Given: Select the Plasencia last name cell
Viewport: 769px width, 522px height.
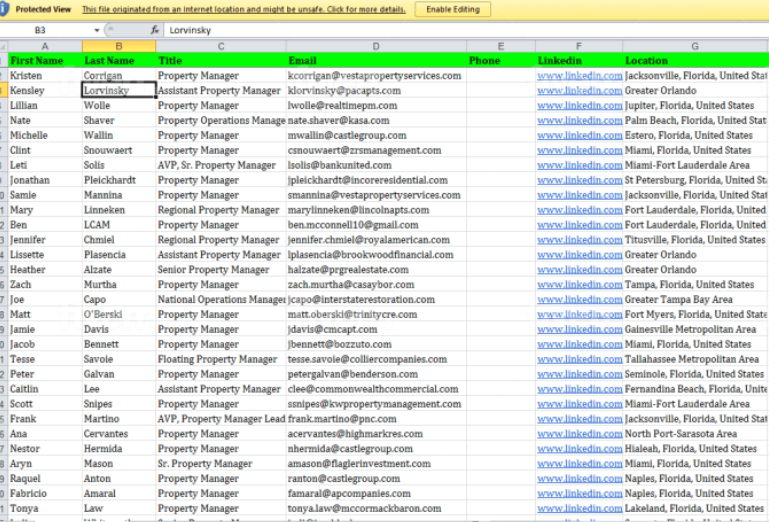Looking at the screenshot, I should [119, 255].
